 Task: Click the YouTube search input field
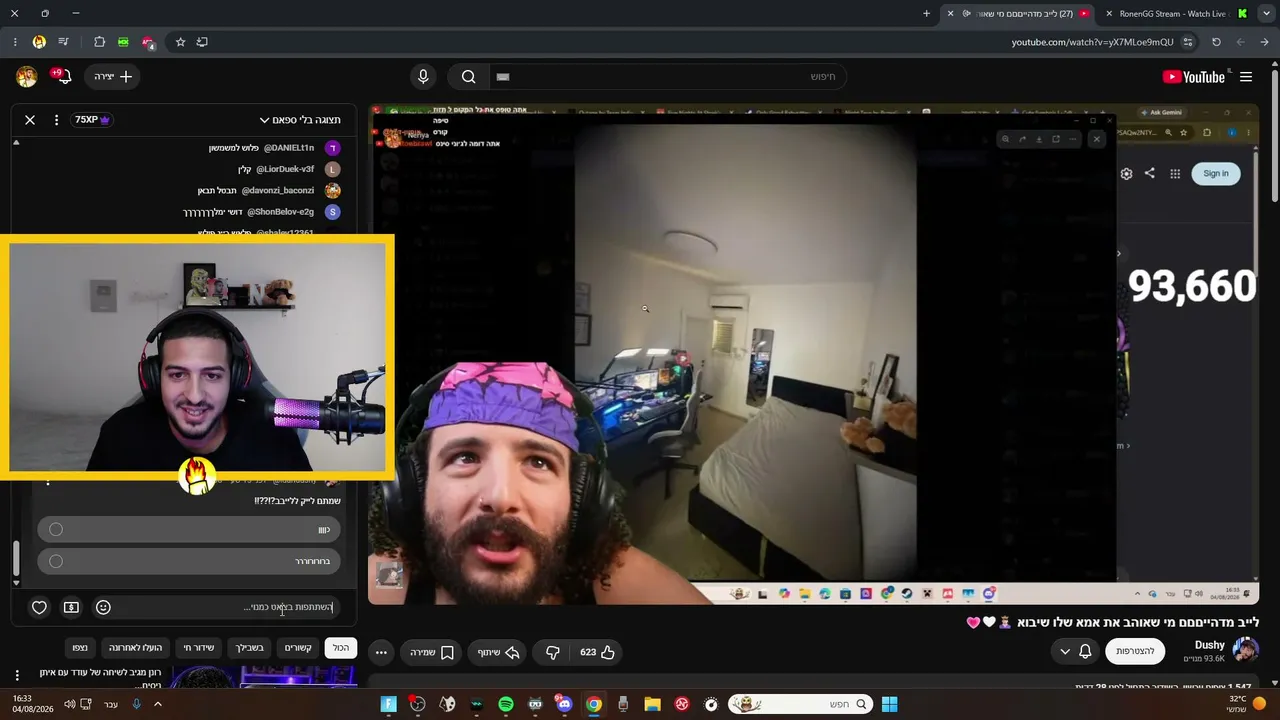(x=670, y=77)
